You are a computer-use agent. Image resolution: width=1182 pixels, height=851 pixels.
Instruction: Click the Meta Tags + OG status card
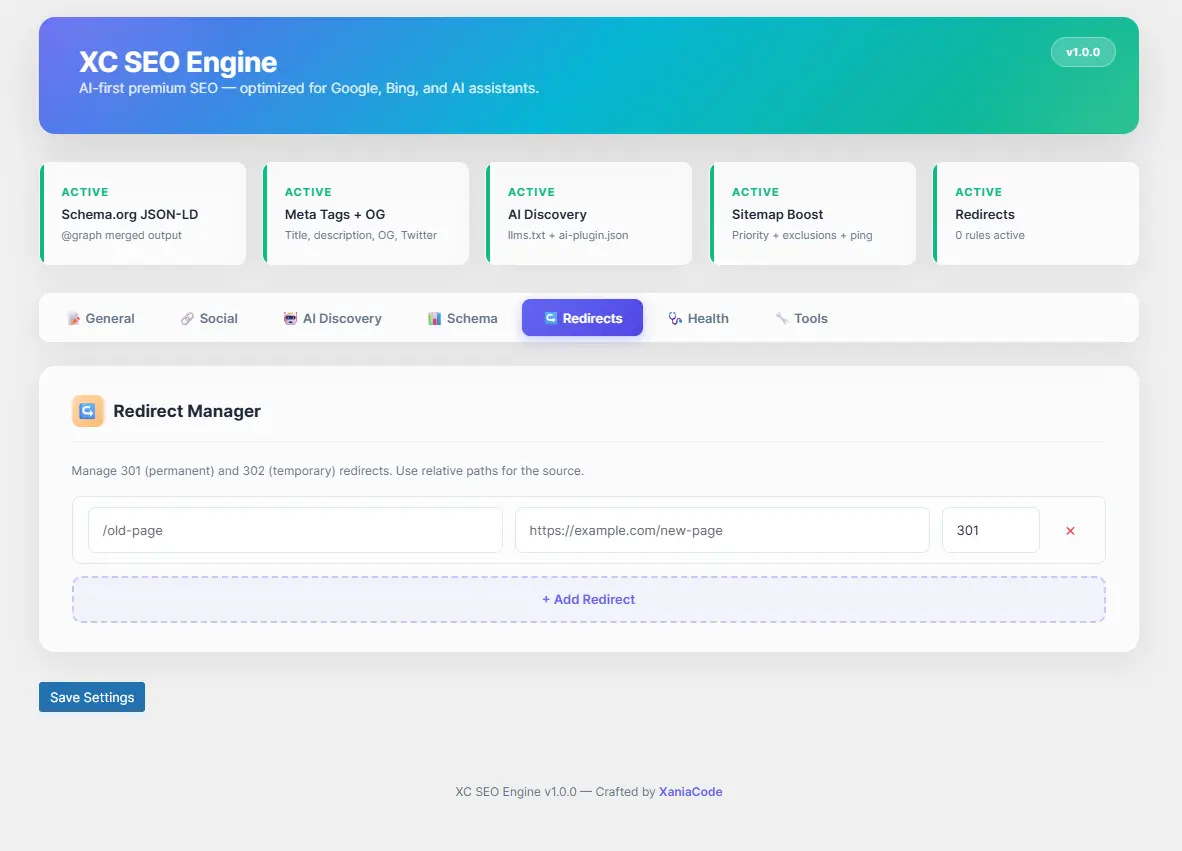pyautogui.click(x=366, y=213)
